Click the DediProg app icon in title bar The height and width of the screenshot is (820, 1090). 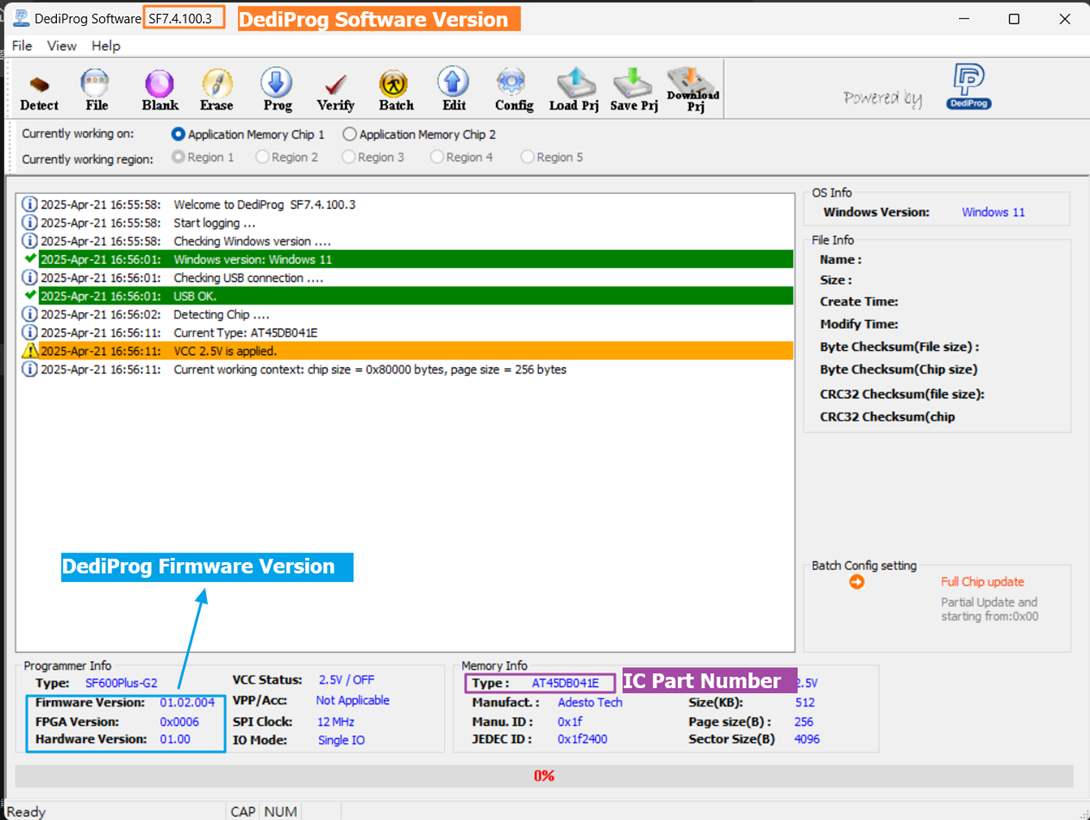tap(22, 18)
